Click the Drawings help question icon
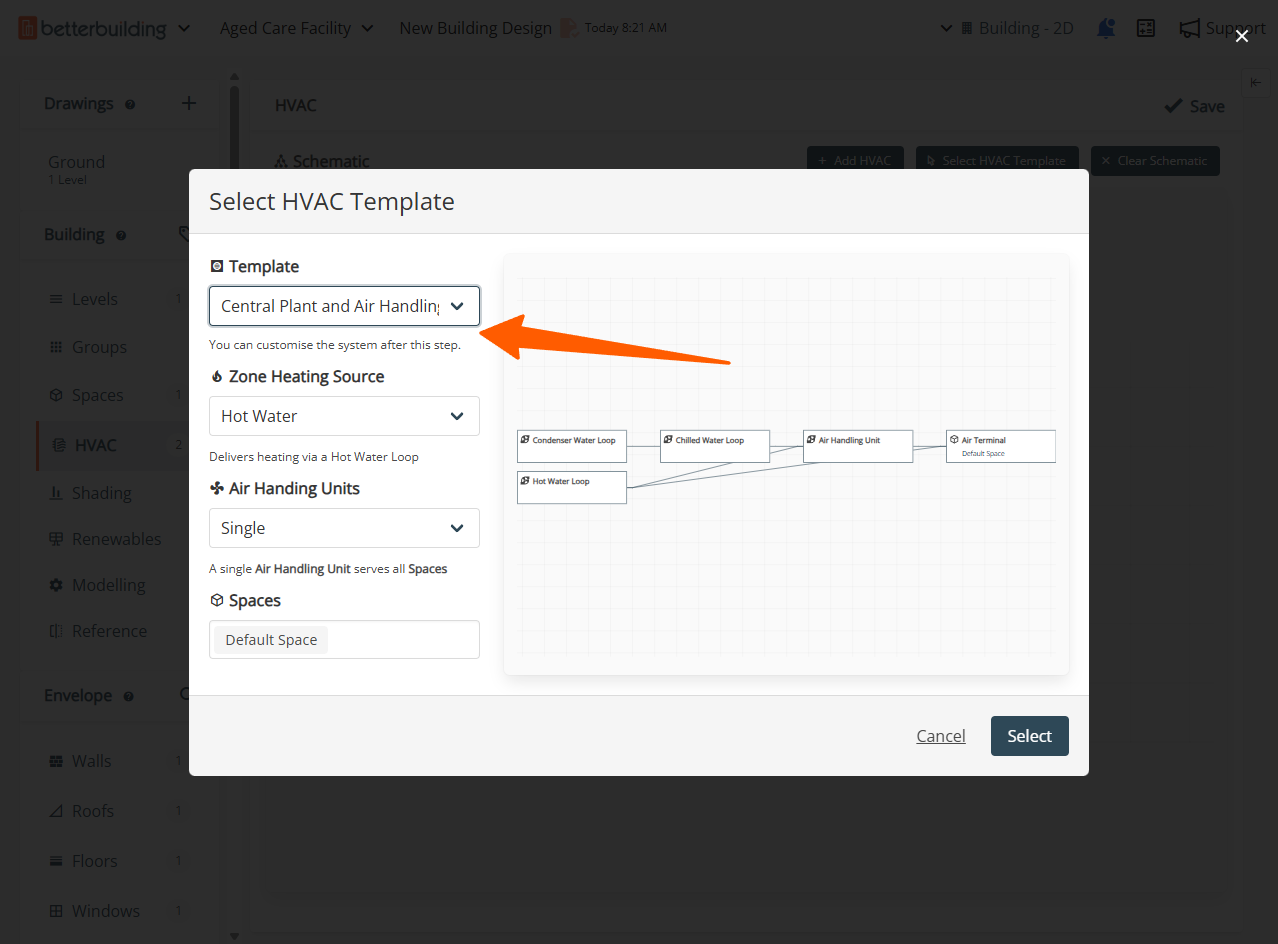This screenshot has height=944, width=1278. (130, 104)
